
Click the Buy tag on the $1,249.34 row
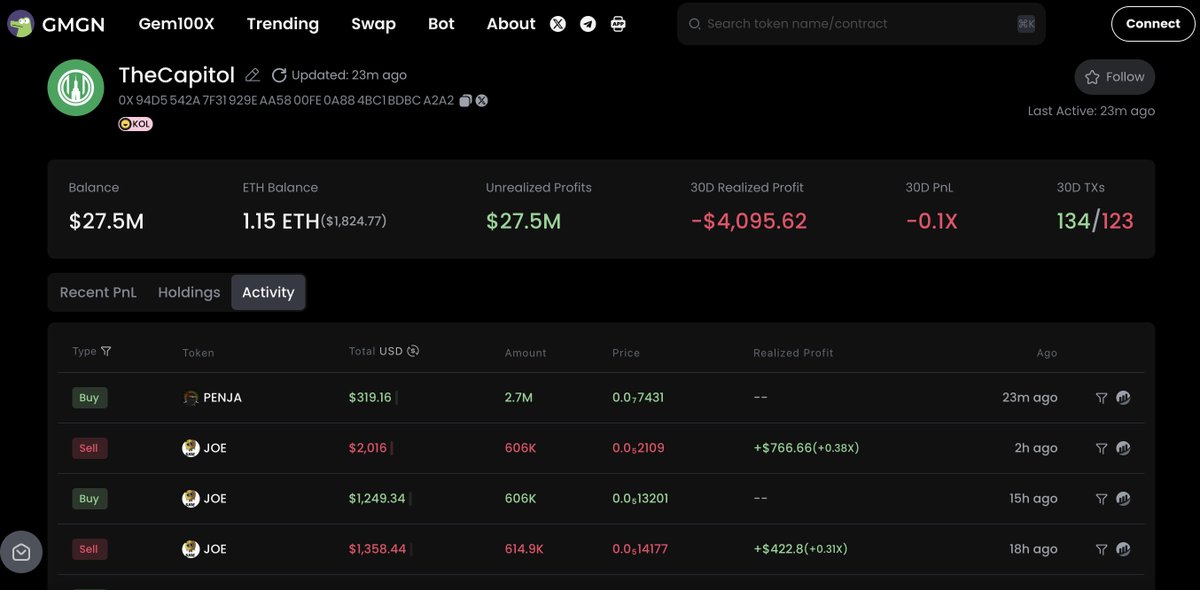[x=89, y=498]
